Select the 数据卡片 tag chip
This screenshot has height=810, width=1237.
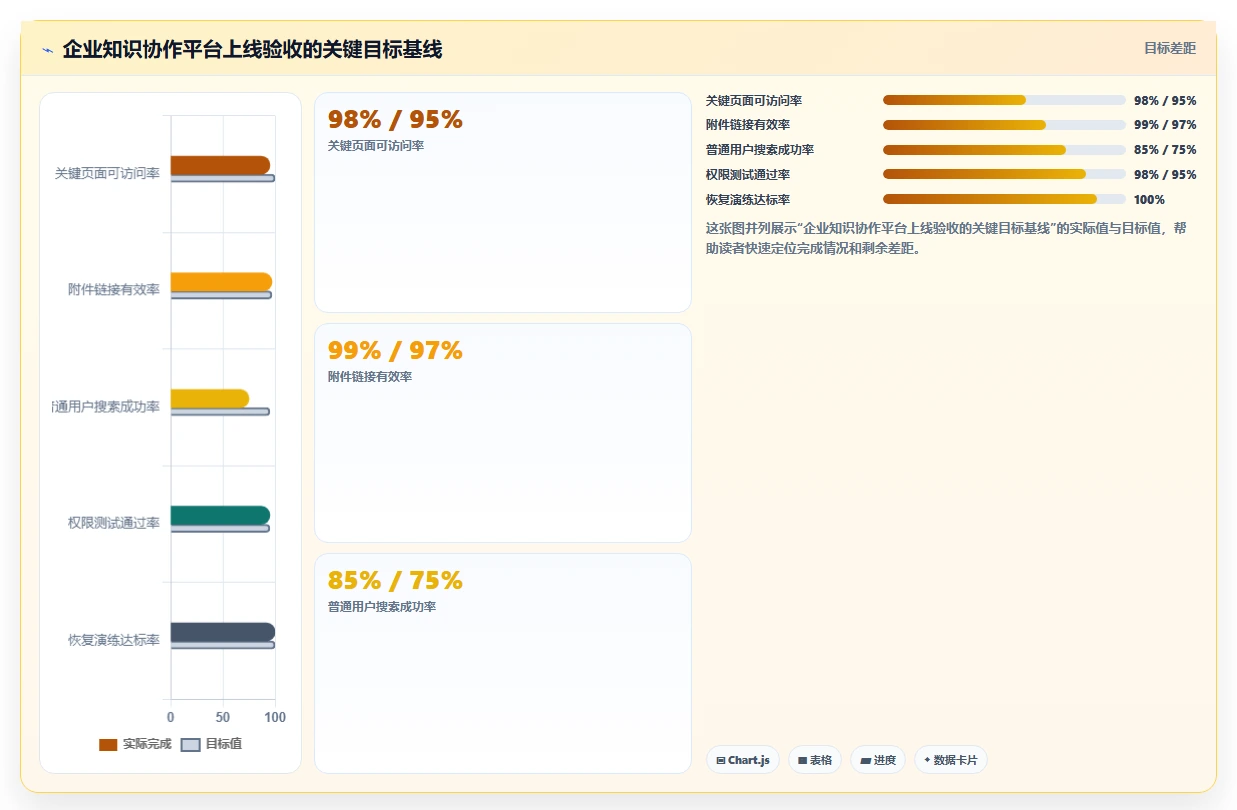coord(951,760)
